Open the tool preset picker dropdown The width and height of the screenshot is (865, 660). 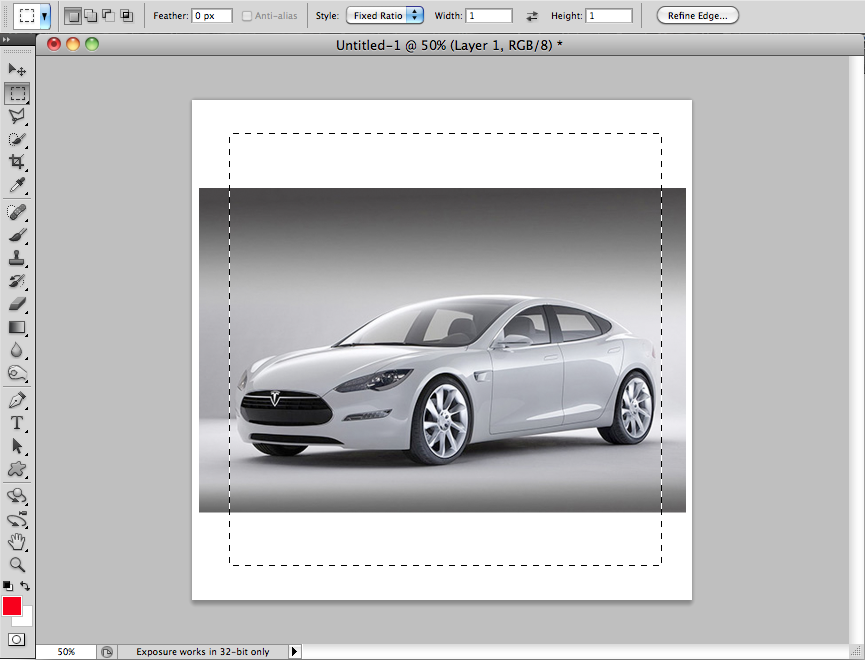[44, 17]
